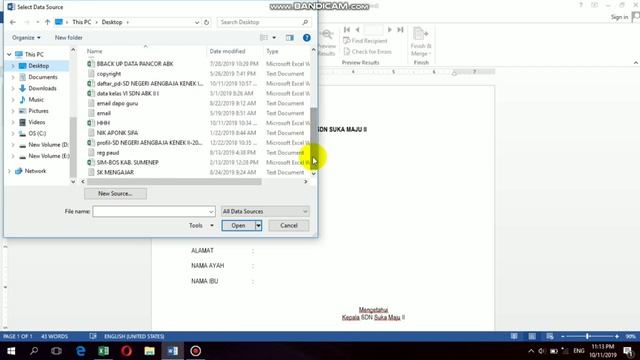
Task: Select Desktop in navigation tree
Action: point(38,66)
